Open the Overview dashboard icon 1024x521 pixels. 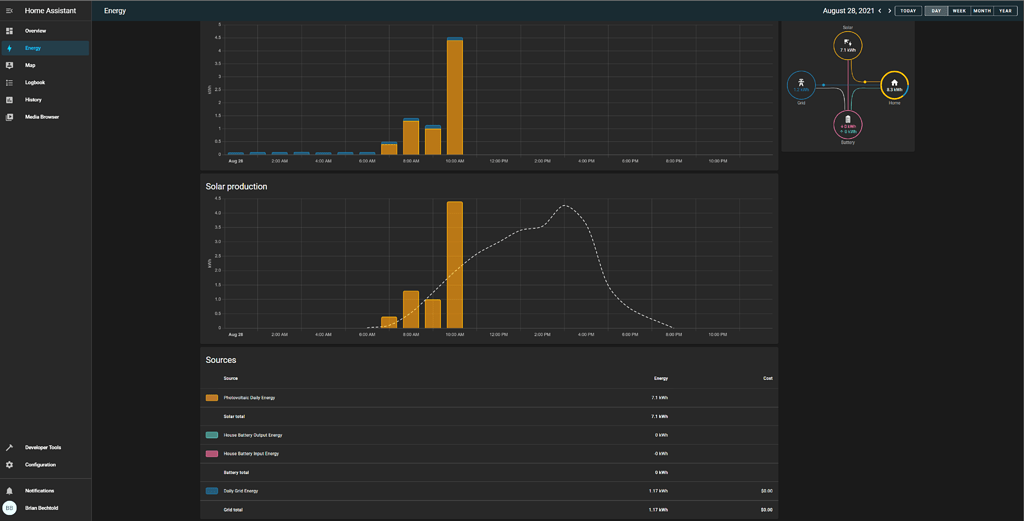(9, 31)
